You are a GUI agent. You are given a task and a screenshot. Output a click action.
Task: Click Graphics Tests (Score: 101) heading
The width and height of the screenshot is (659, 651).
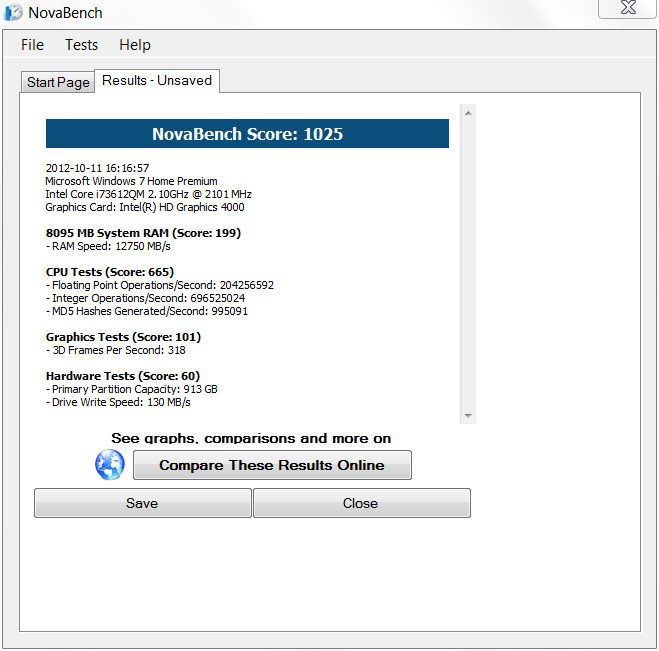pyautogui.click(x=123, y=337)
